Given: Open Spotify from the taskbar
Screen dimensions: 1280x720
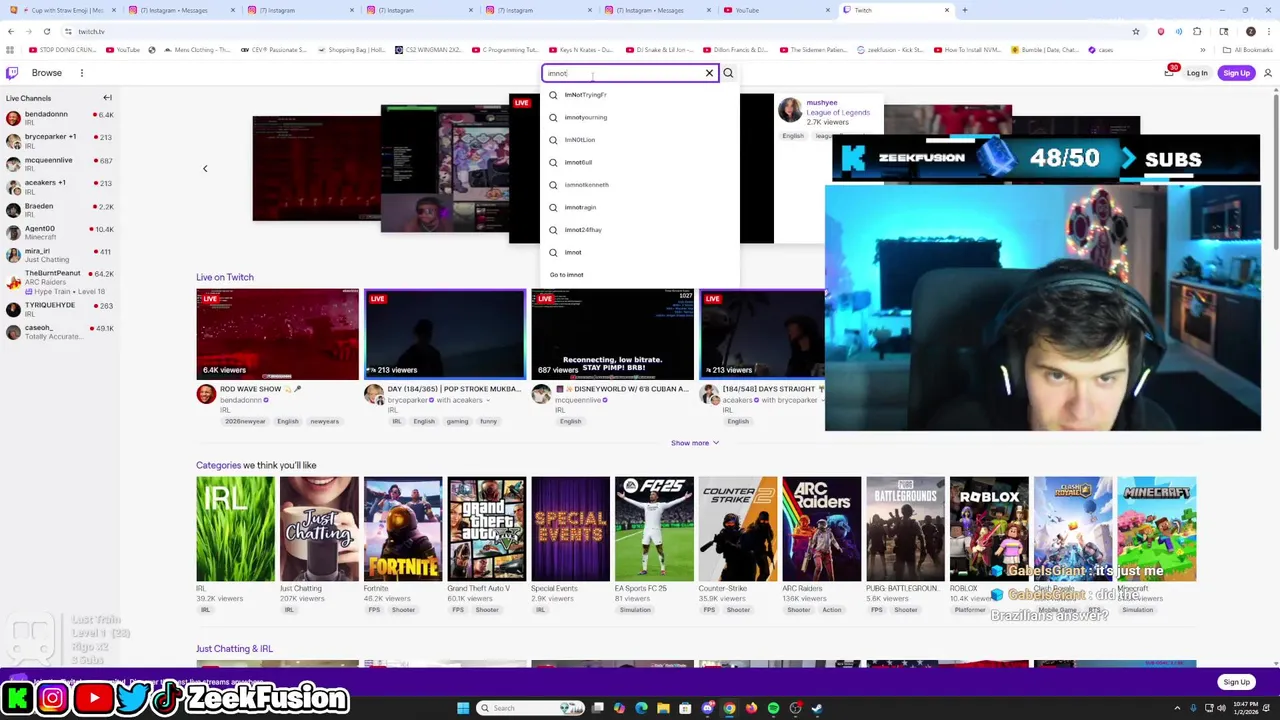Looking at the screenshot, I should click(x=773, y=708).
